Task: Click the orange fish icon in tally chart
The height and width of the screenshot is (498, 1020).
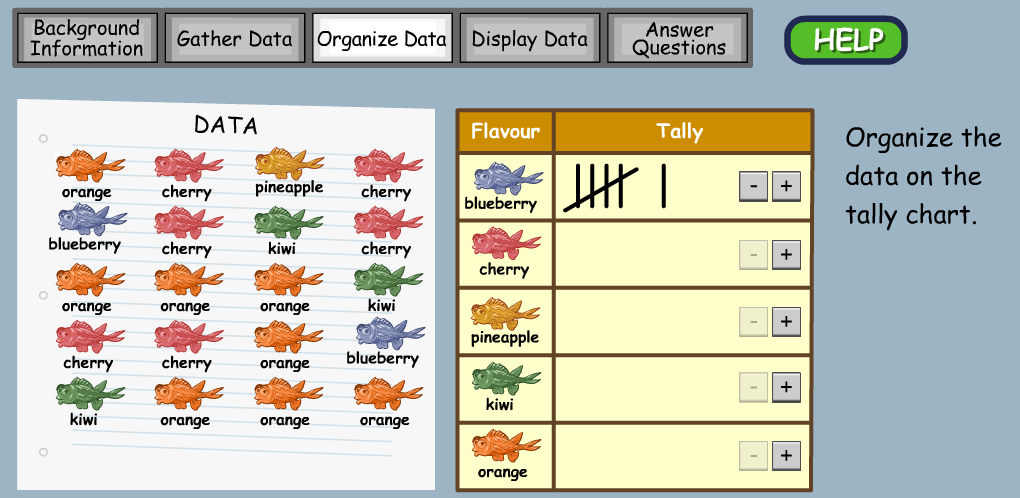Action: (505, 447)
